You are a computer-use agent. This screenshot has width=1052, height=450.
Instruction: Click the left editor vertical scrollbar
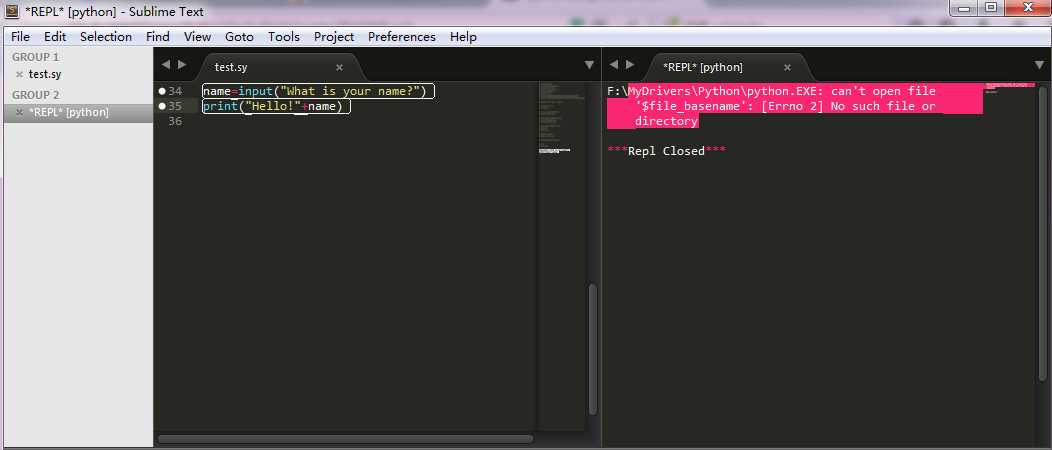(x=592, y=349)
